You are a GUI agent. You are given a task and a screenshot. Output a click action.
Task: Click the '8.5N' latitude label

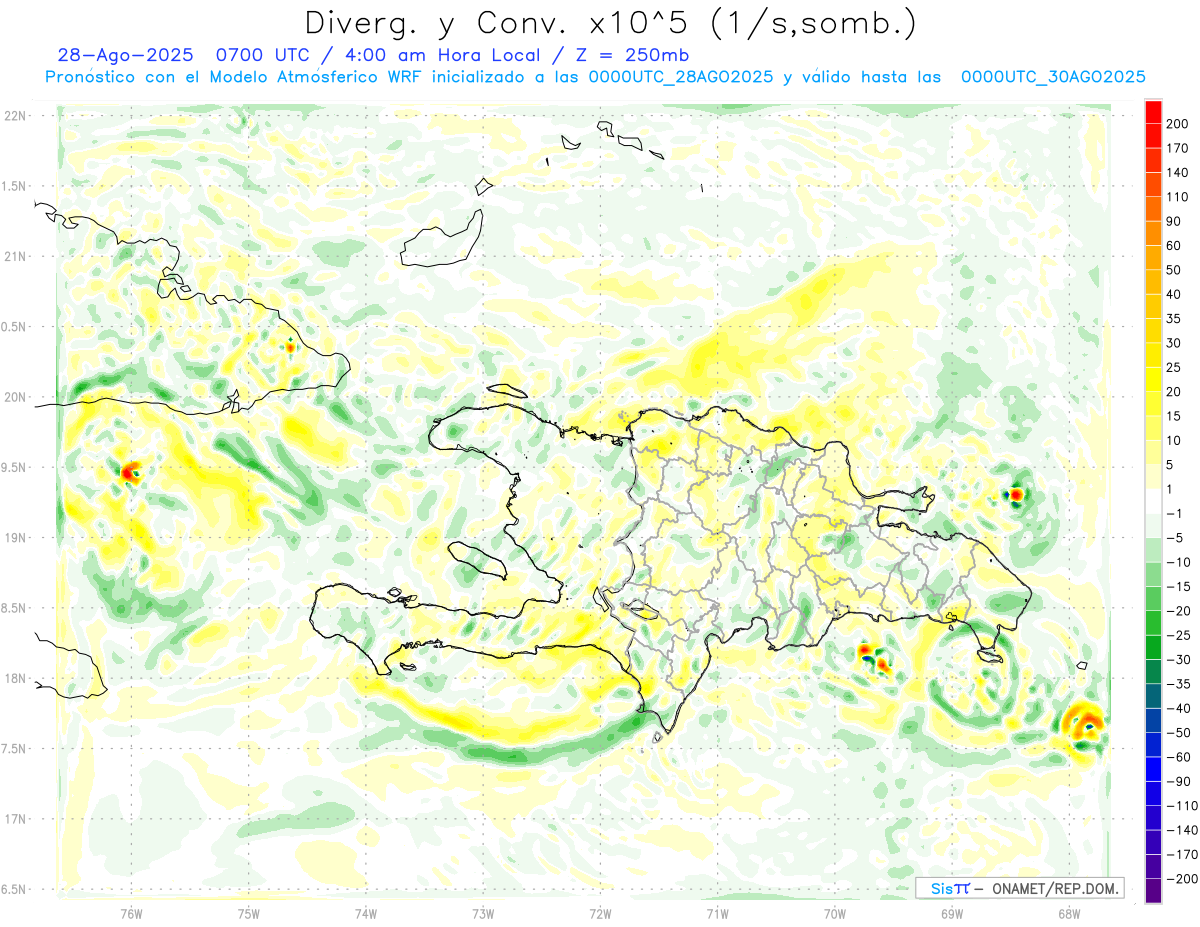pyautogui.click(x=15, y=608)
